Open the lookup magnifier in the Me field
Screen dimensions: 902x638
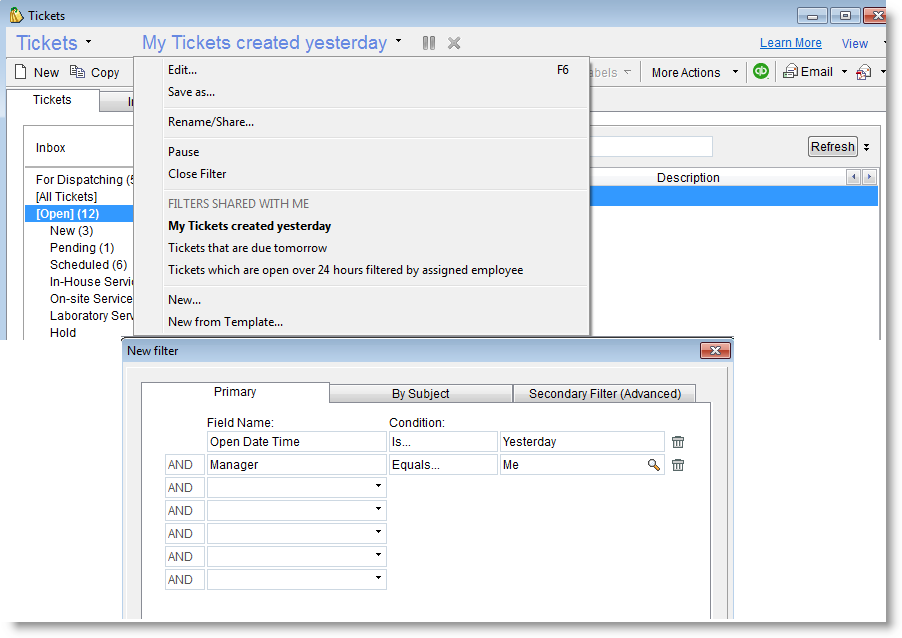(654, 465)
